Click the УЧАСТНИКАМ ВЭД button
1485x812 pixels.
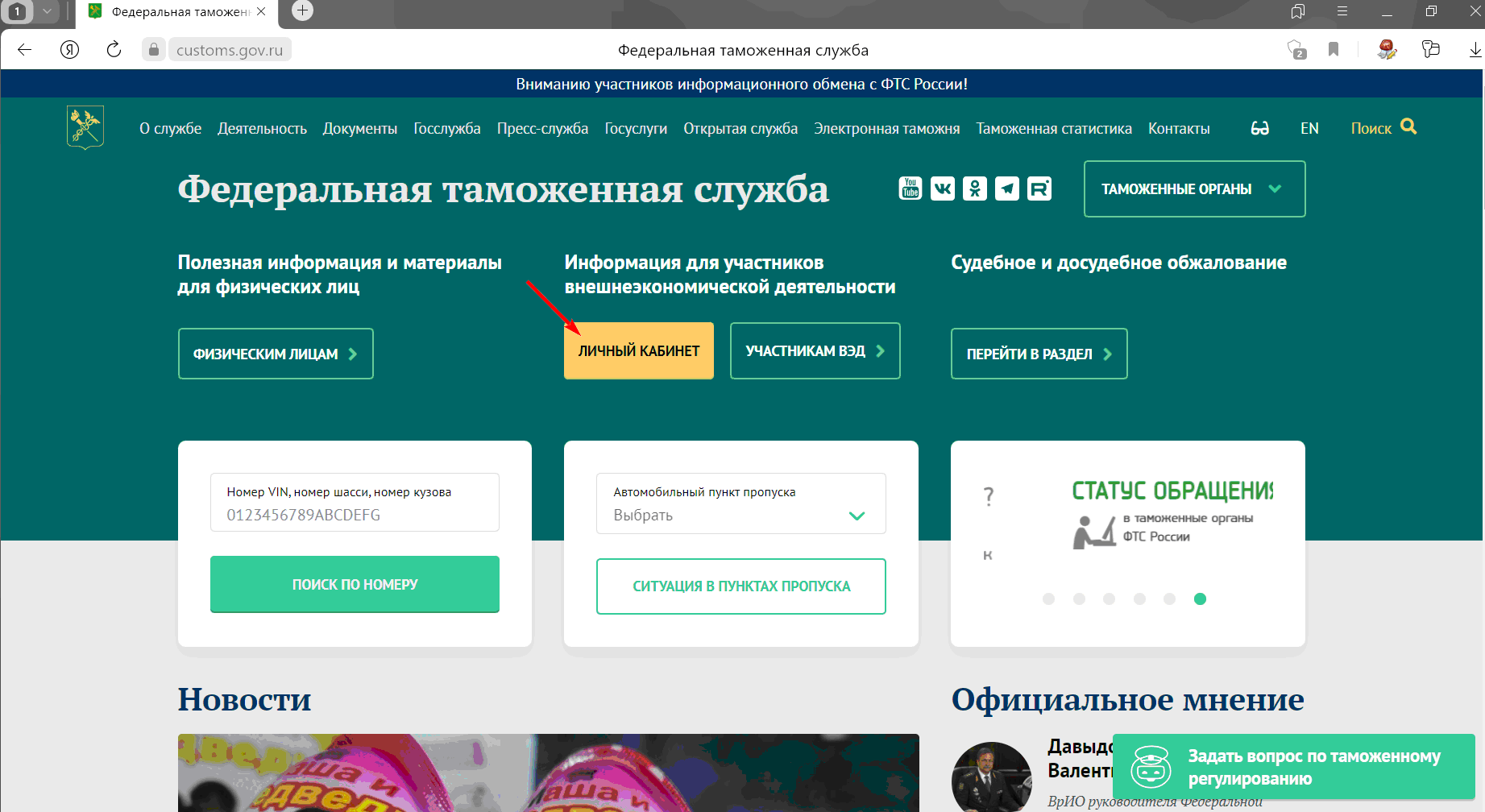coord(815,350)
